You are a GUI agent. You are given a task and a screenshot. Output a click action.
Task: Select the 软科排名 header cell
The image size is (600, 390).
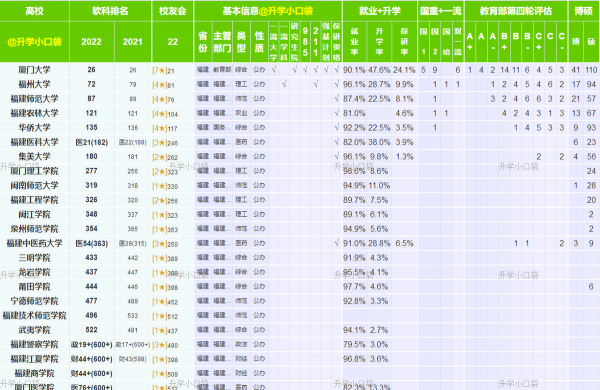(x=110, y=11)
